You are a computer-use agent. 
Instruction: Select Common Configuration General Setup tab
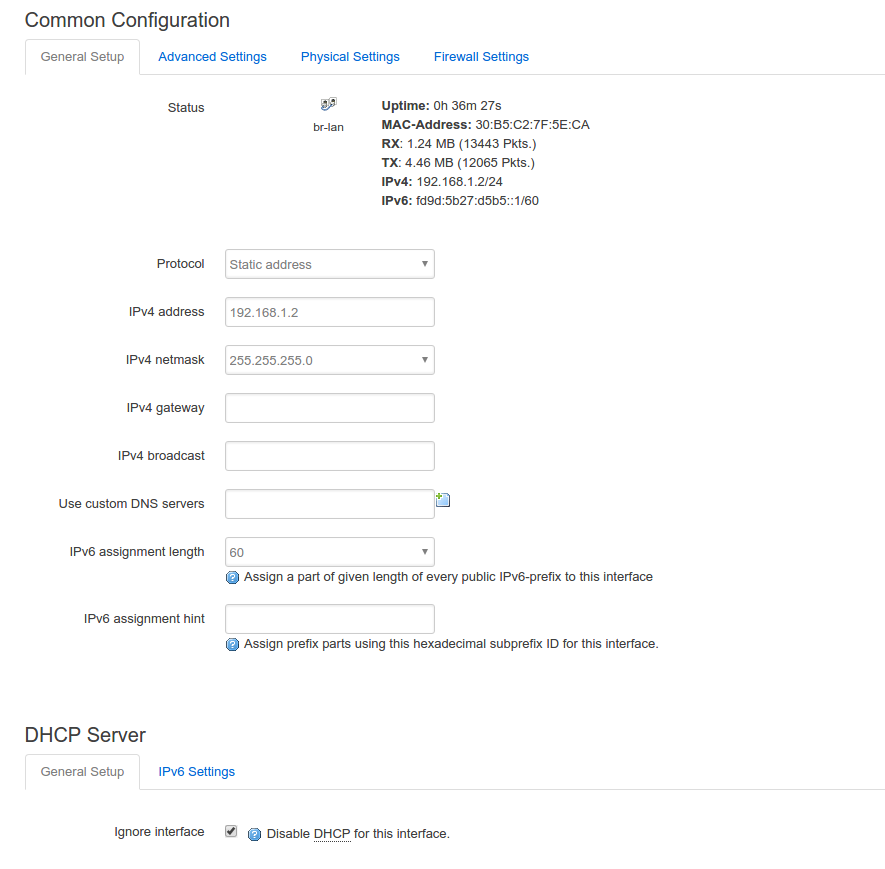(x=82, y=57)
